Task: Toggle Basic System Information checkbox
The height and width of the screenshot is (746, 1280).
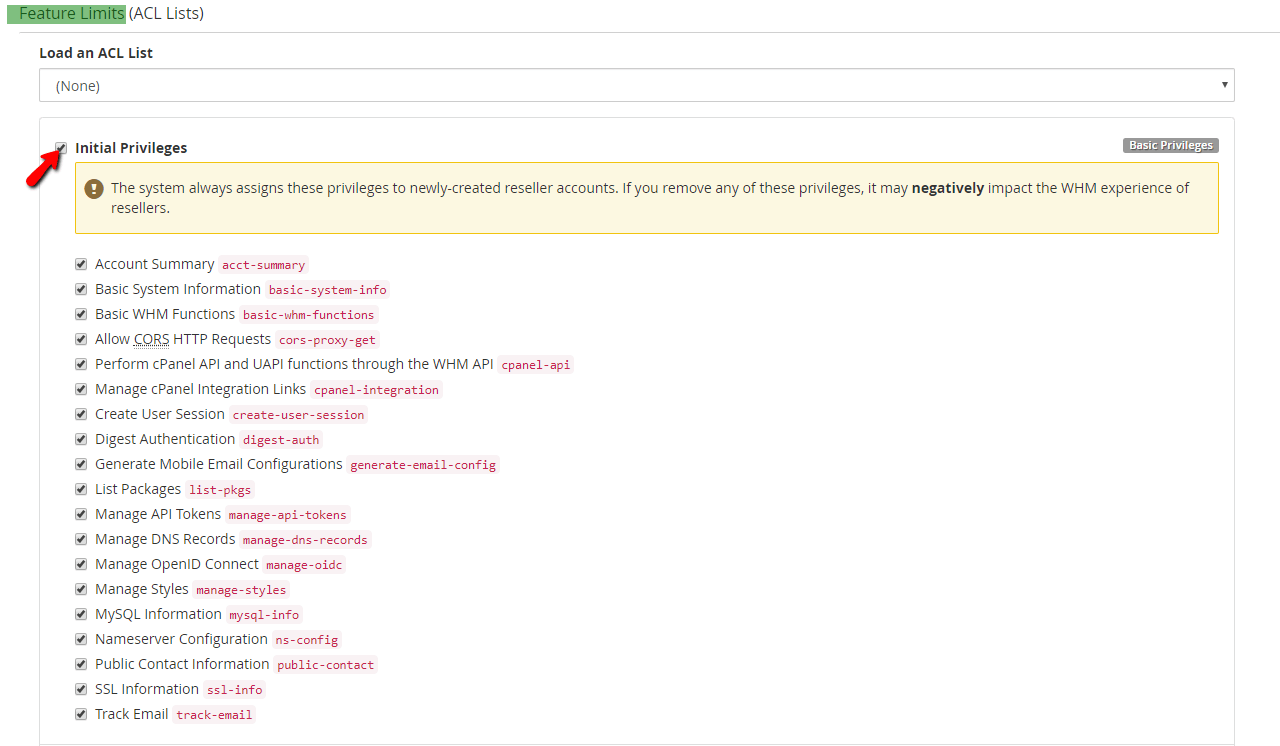Action: pos(81,290)
